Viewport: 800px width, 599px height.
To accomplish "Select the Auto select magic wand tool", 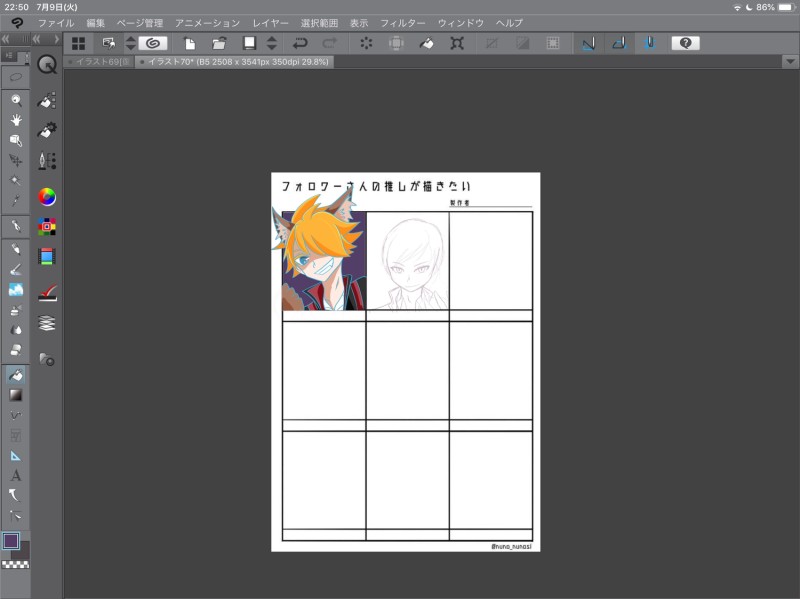I will tap(16, 180).
